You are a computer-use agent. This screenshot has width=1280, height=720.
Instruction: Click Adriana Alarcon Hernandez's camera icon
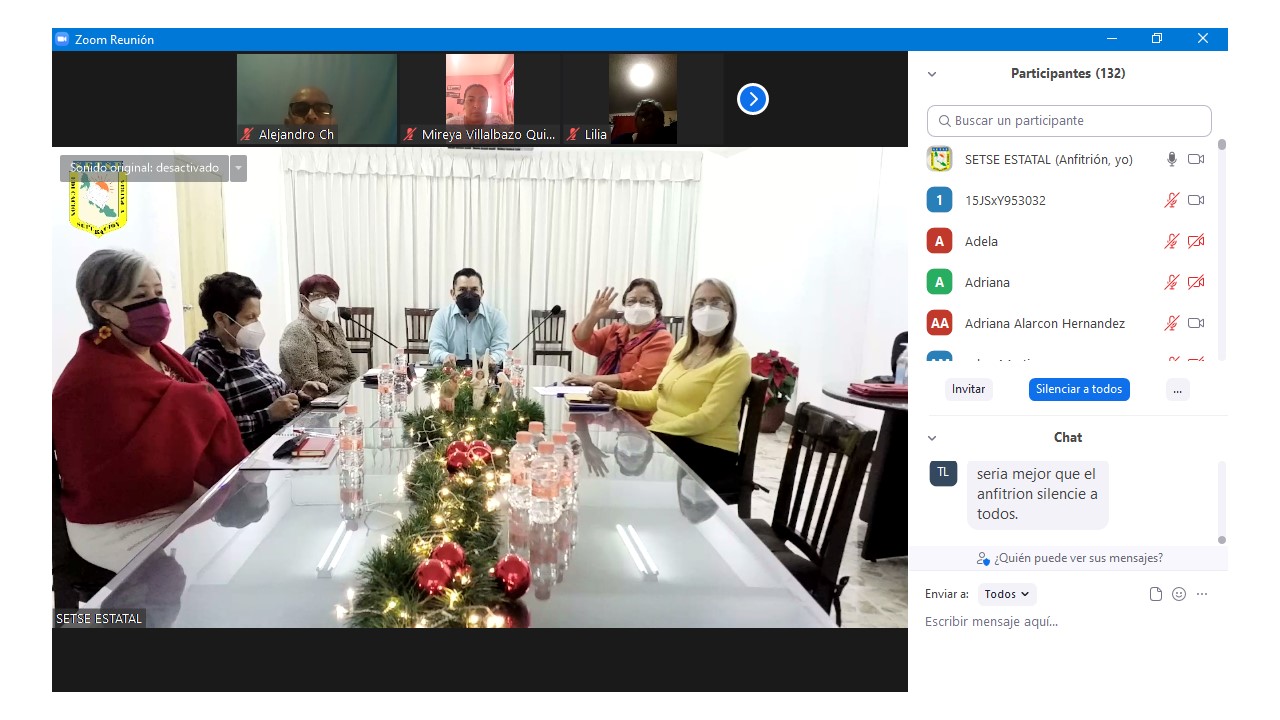click(x=1195, y=323)
